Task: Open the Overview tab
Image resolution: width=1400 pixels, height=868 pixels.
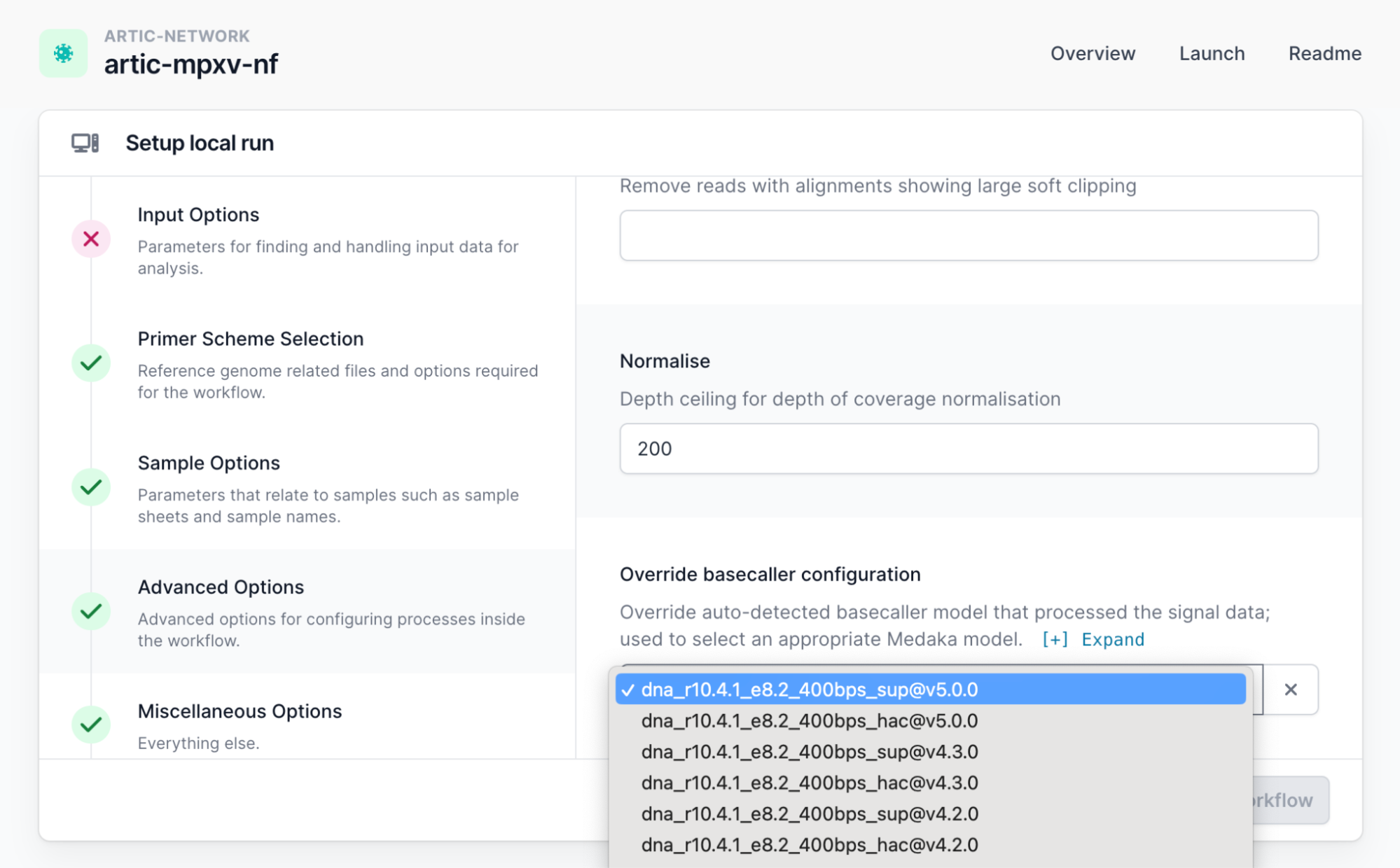Action: point(1092,54)
